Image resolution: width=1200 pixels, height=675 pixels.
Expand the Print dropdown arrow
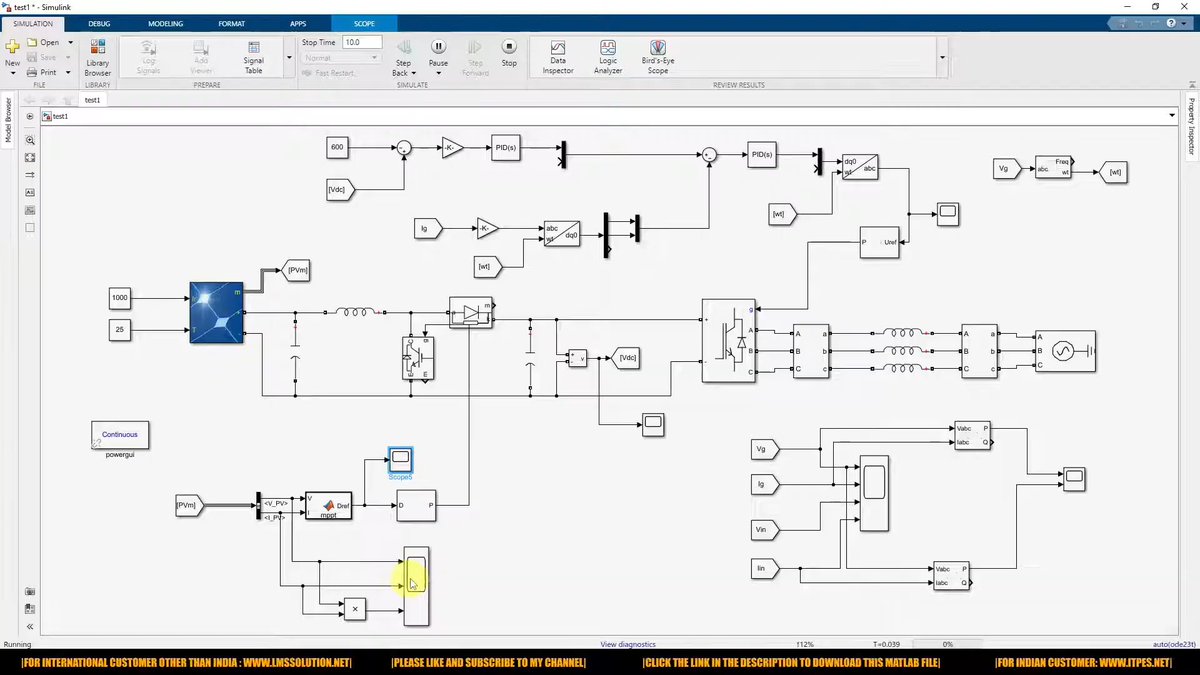pos(68,72)
